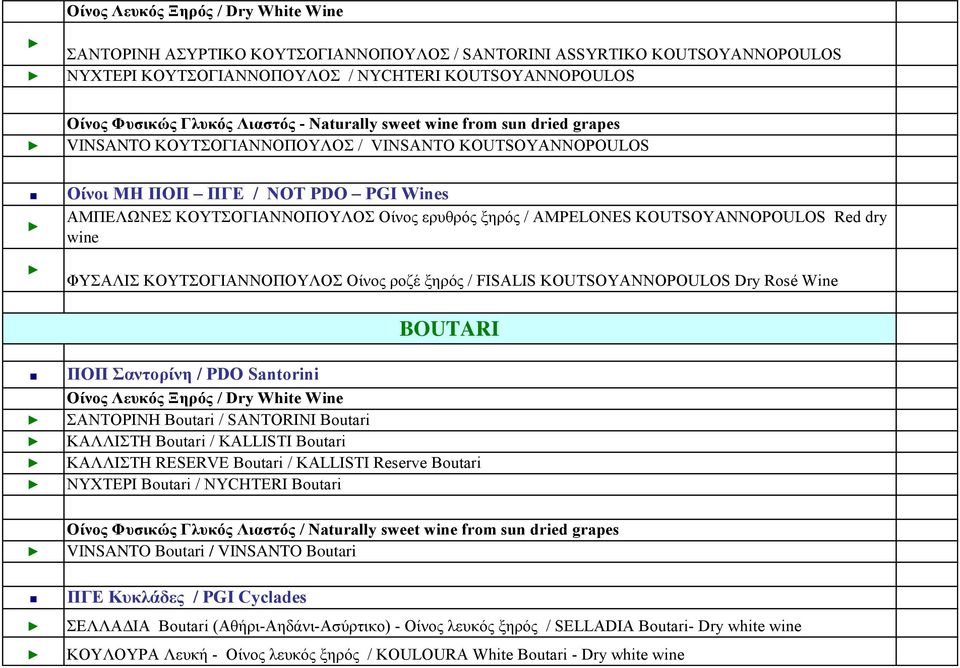Click the green arrow beside SANTORINI ASSYRTIKO KOUTSOYANNOPOULOS

tap(33, 43)
